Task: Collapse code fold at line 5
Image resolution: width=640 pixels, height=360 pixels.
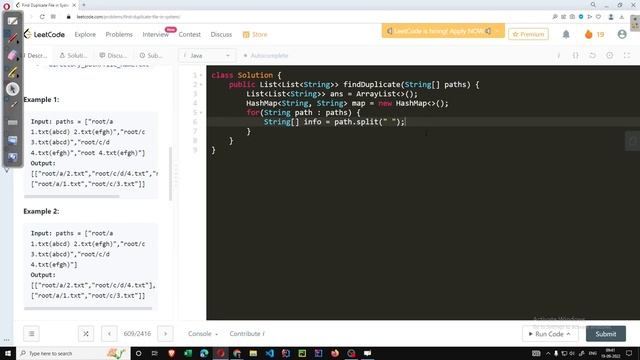Action: tap(200, 113)
